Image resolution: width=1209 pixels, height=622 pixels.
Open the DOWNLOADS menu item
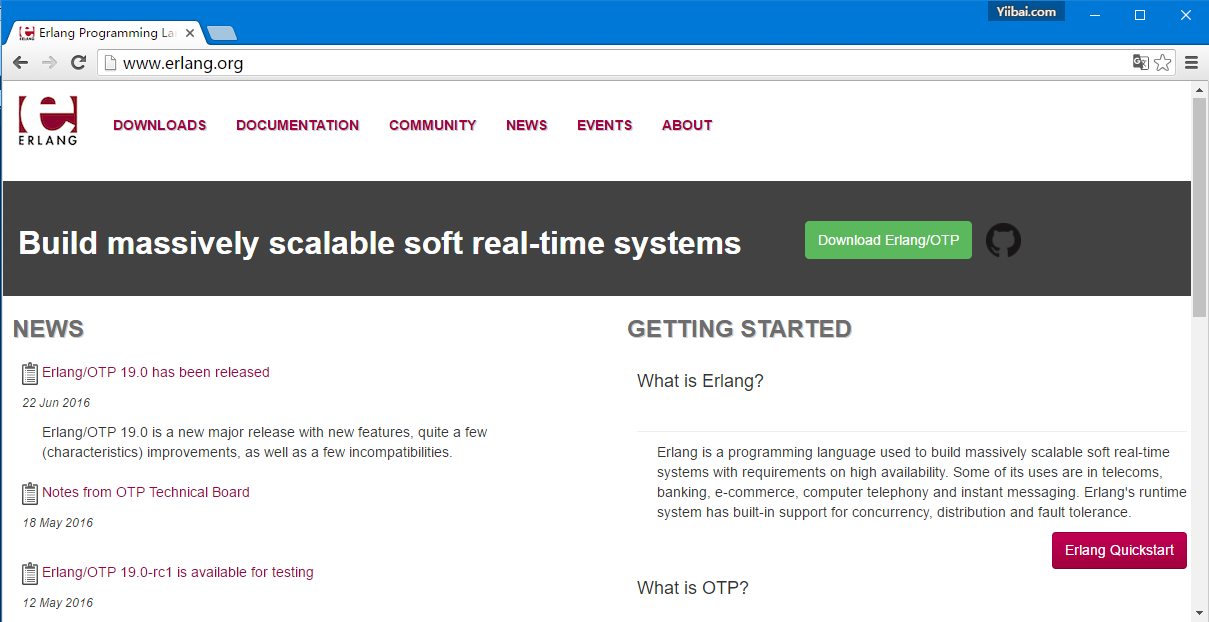(x=160, y=125)
